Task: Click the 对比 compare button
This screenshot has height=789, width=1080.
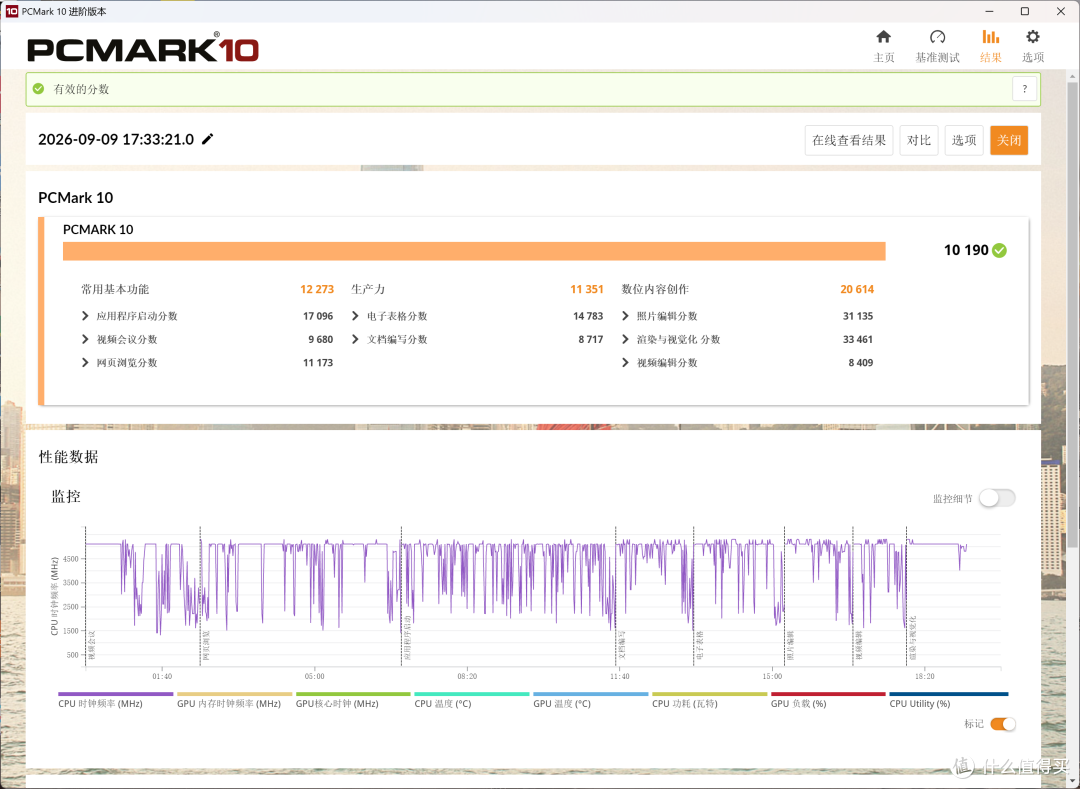Action: tap(919, 140)
